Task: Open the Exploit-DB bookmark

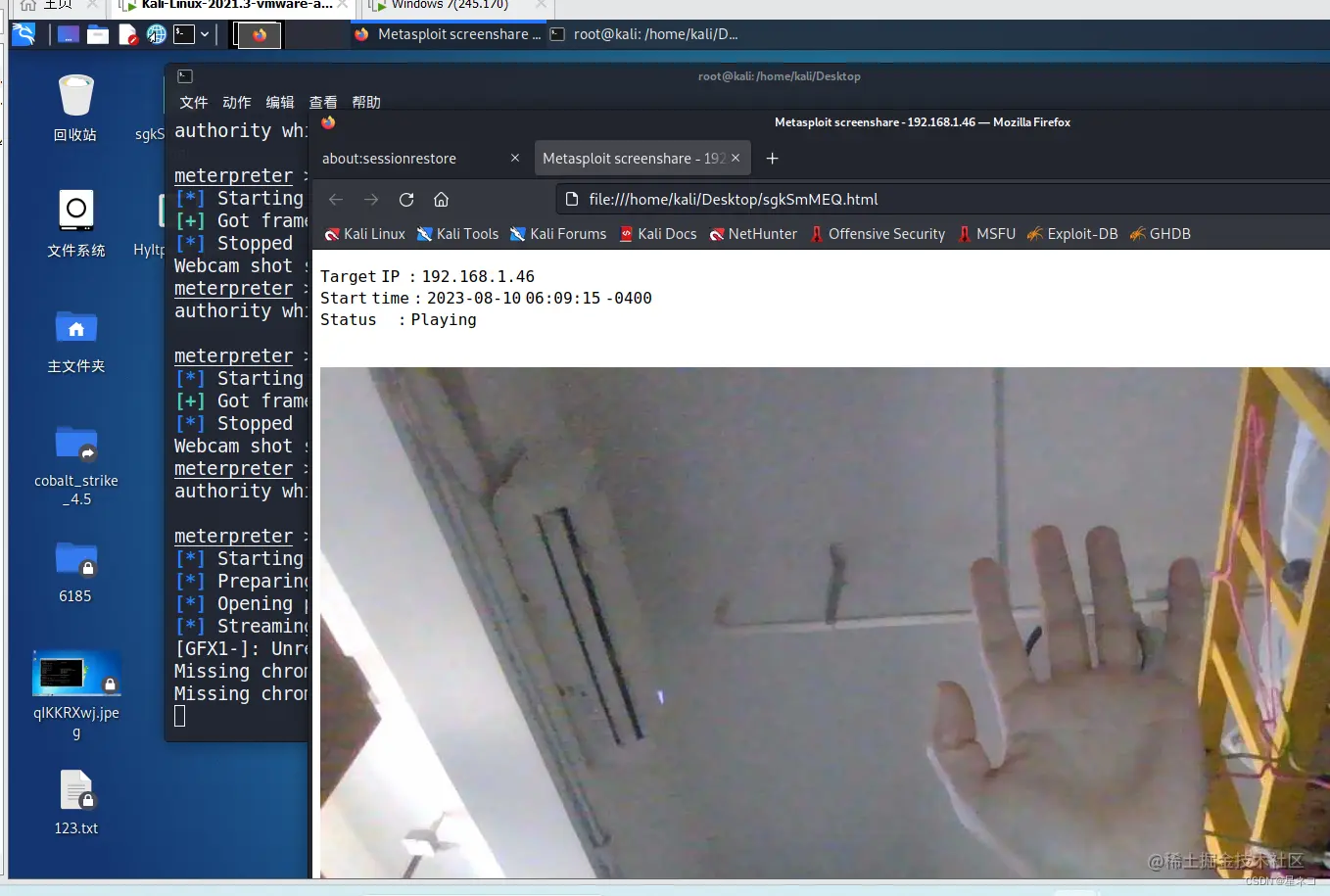Action: pos(1072,234)
